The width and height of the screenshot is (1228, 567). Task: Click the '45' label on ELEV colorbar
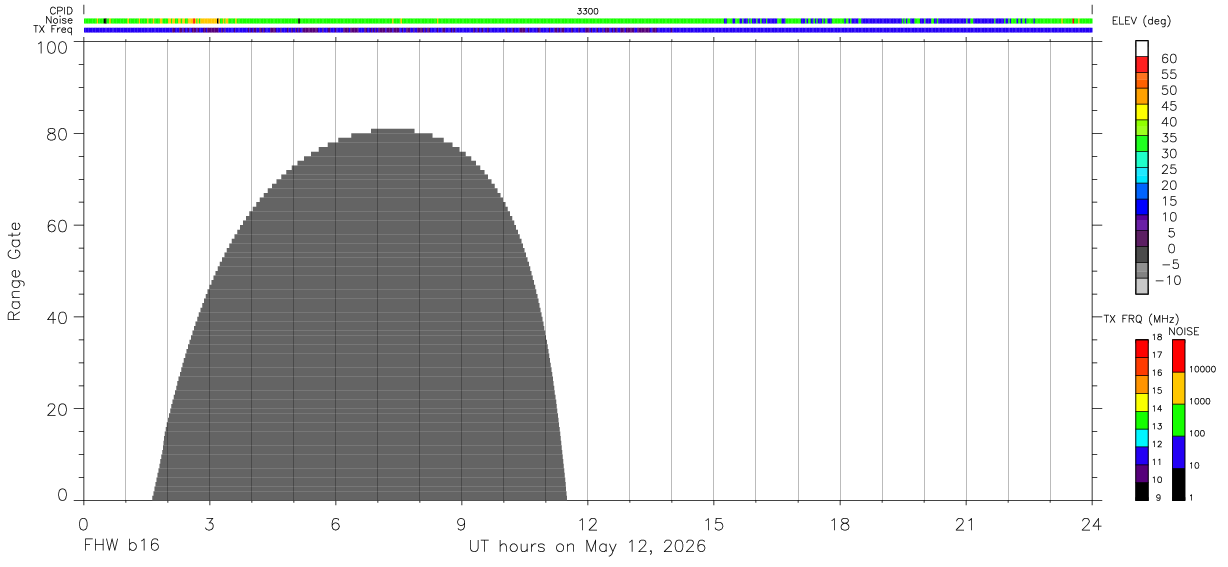(x=1169, y=106)
